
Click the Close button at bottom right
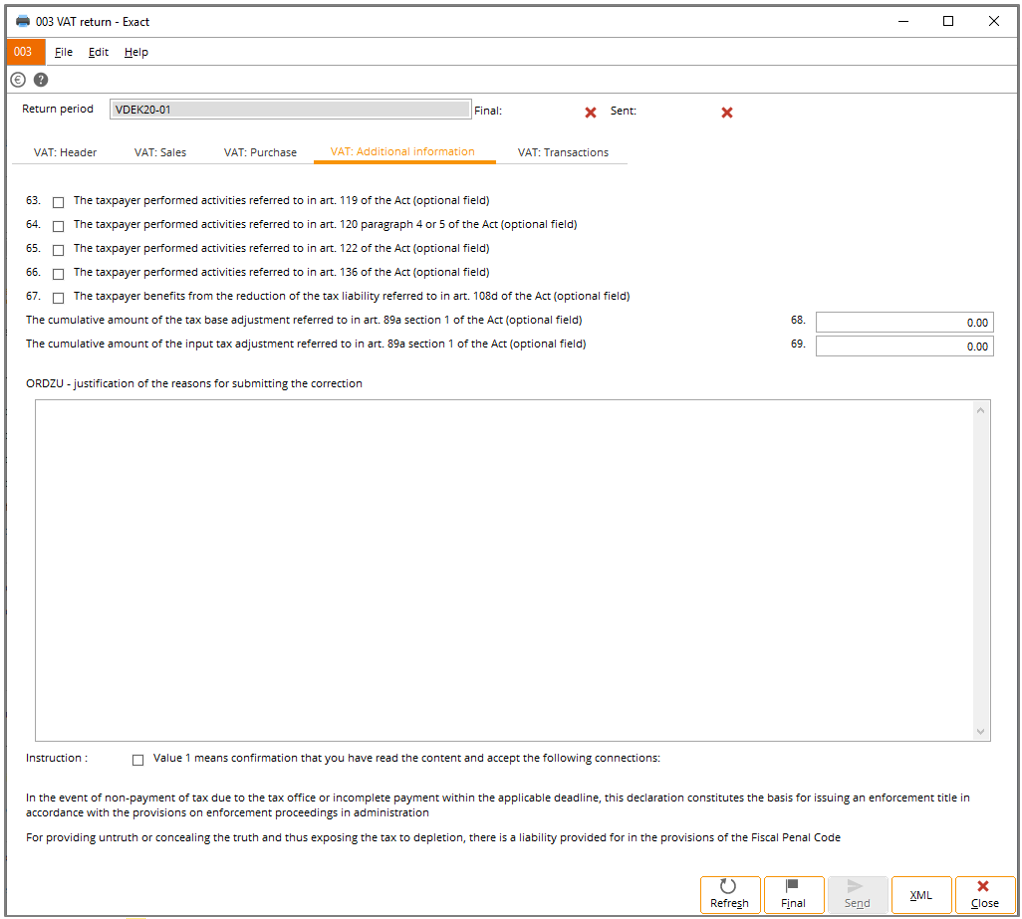985,894
